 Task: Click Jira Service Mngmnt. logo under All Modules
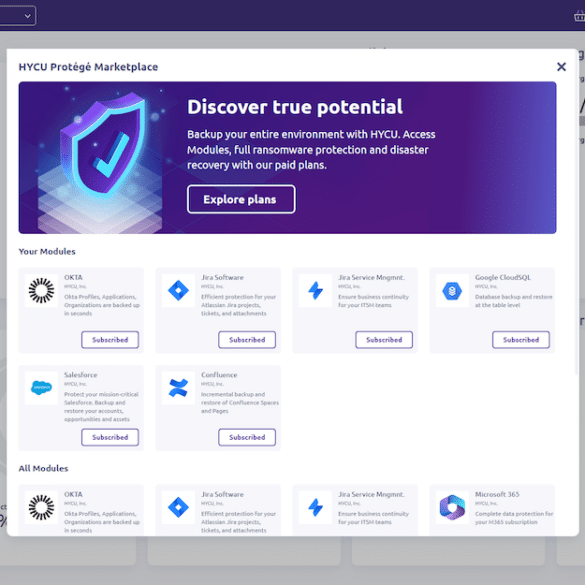pos(315,507)
